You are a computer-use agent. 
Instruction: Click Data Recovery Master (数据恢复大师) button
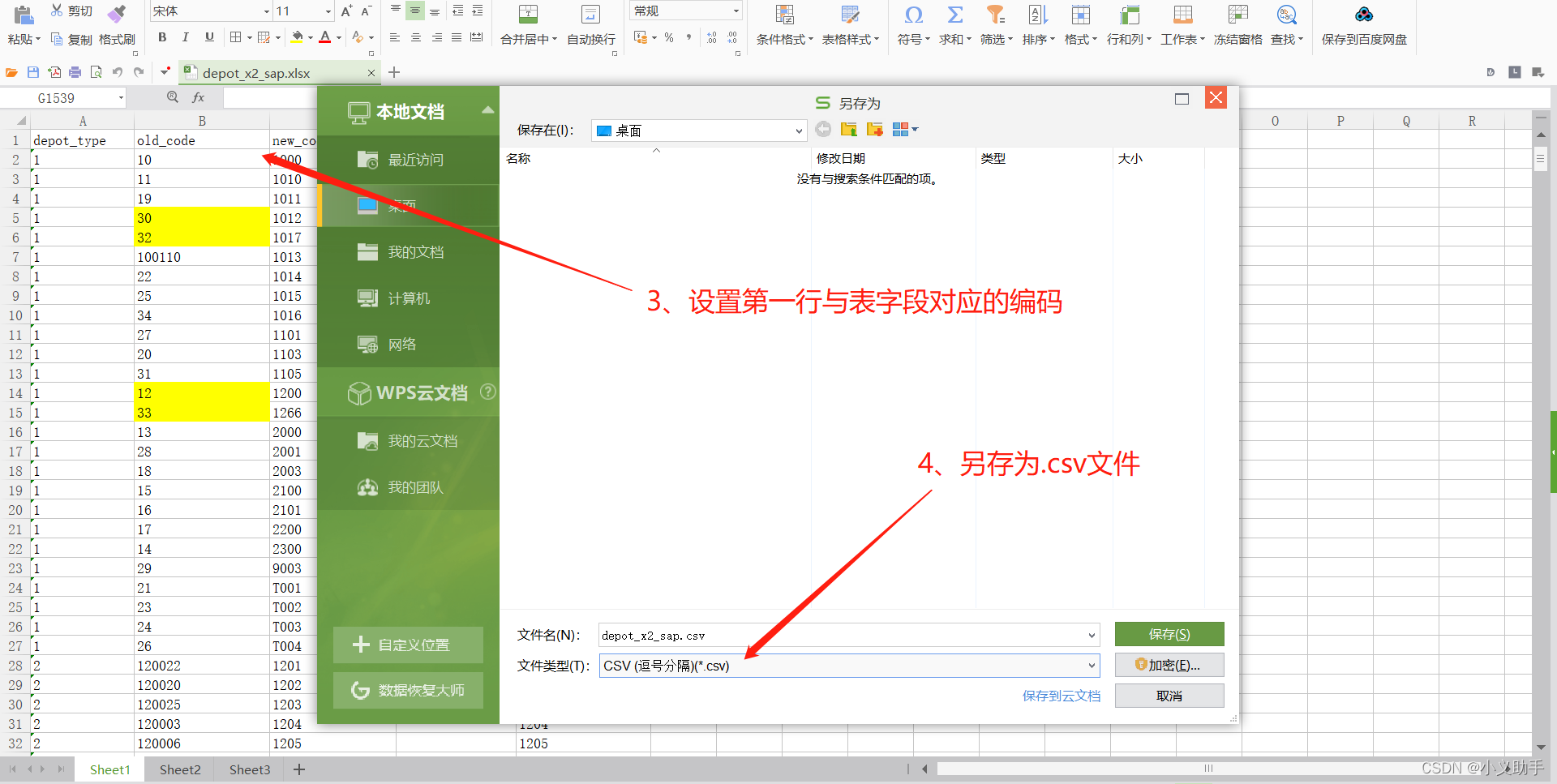pos(408,690)
